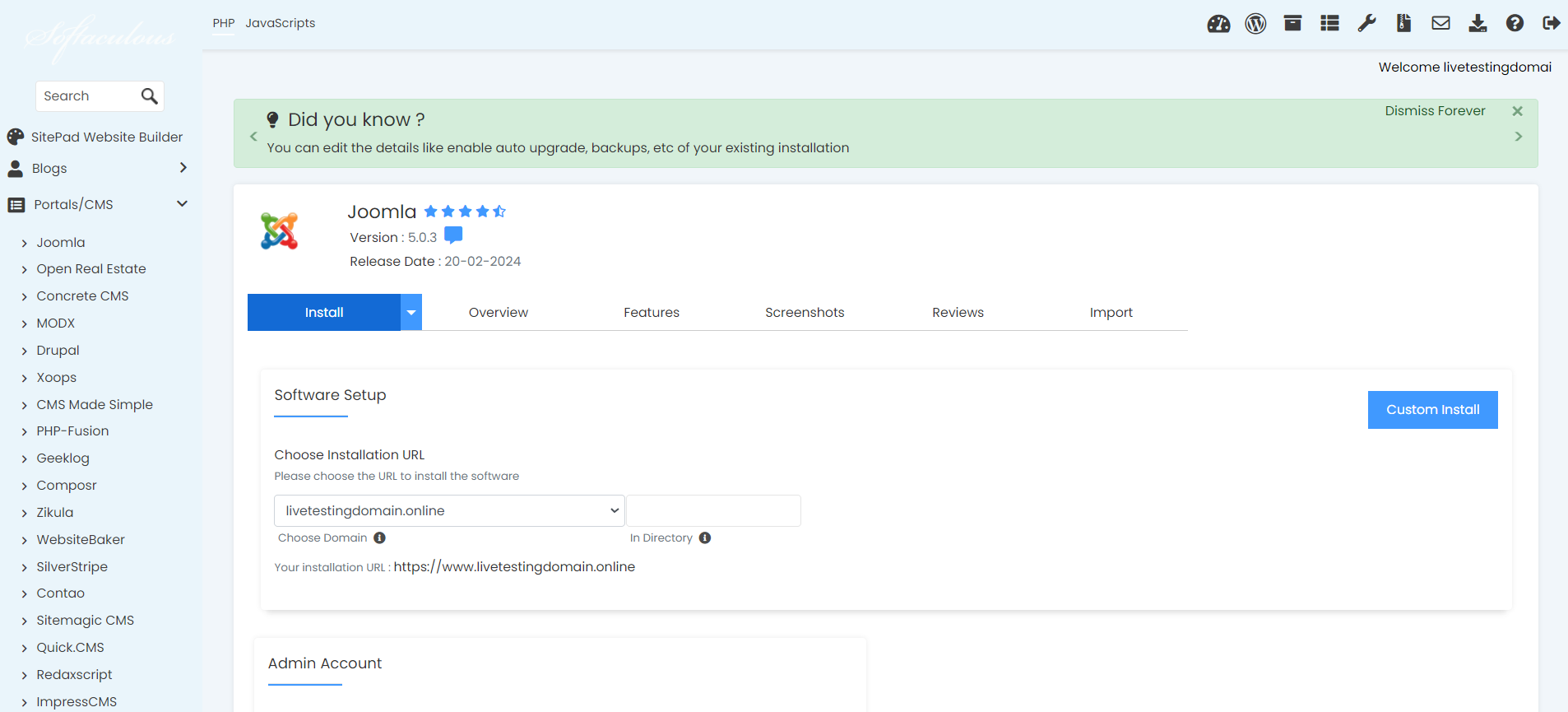Expand the Blogs category
This screenshot has width=1568, height=712.
(183, 168)
